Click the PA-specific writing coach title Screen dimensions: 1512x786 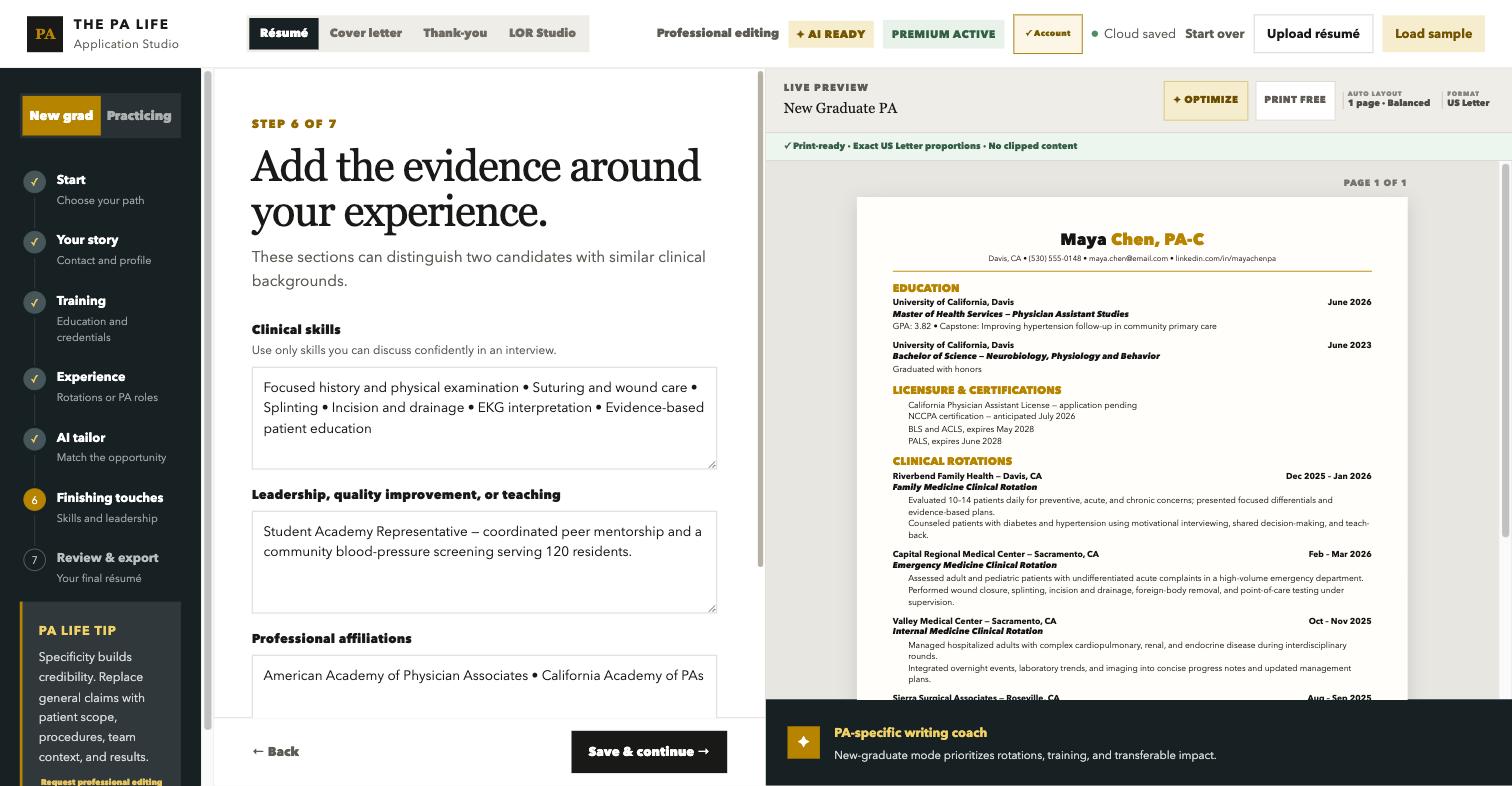910,733
